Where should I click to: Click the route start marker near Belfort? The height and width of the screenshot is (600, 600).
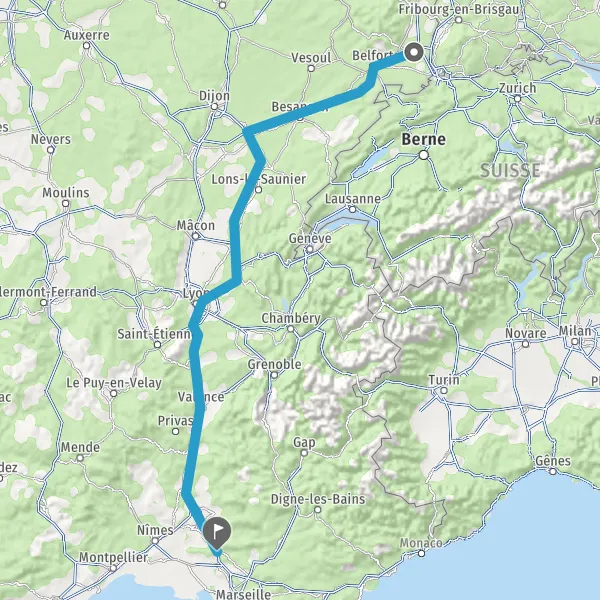click(x=414, y=52)
